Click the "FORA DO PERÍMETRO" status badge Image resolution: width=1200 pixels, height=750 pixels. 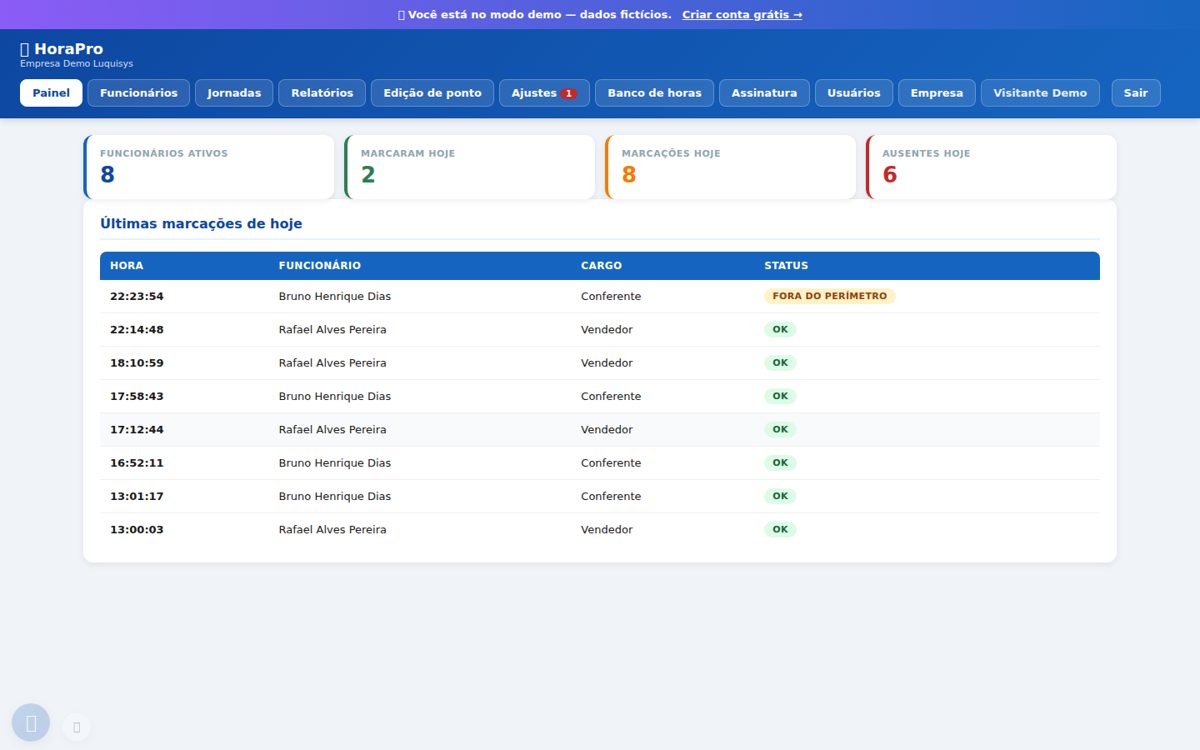[x=830, y=296]
